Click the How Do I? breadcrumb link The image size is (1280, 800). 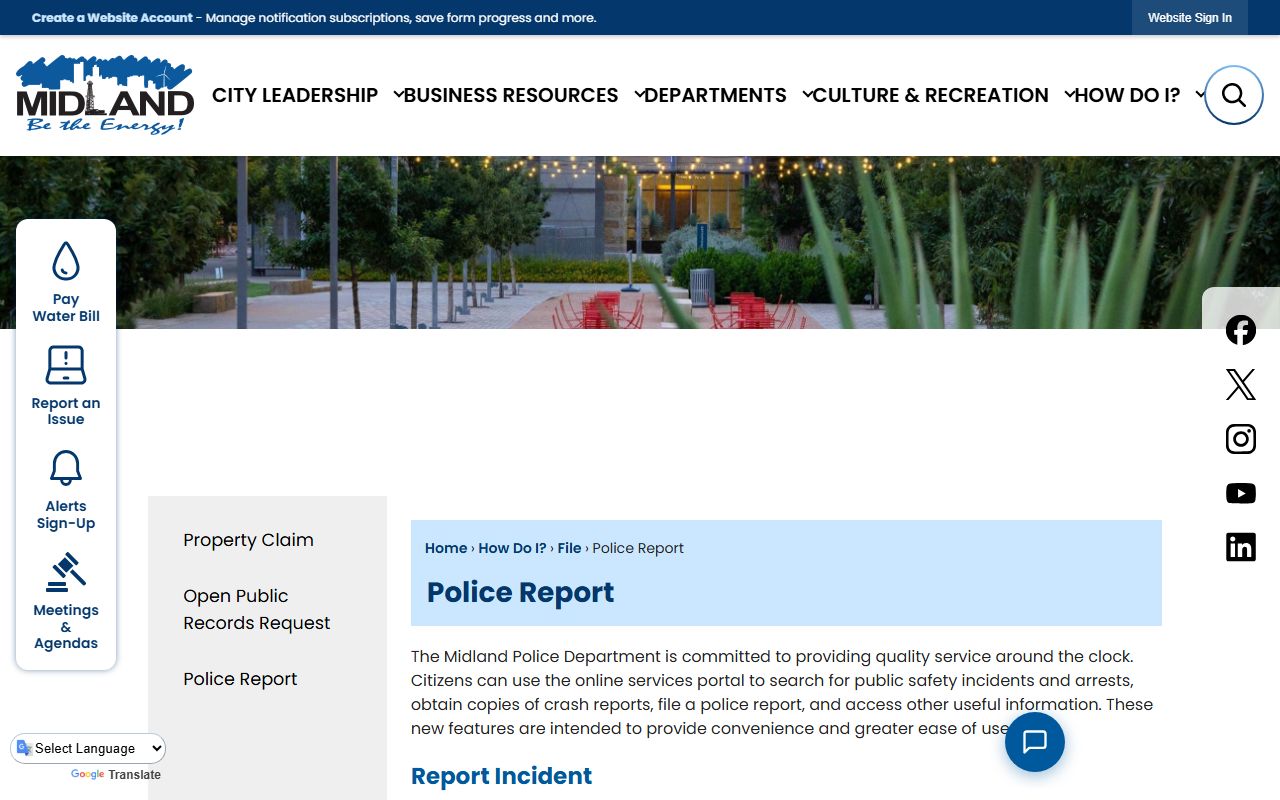[x=512, y=548]
